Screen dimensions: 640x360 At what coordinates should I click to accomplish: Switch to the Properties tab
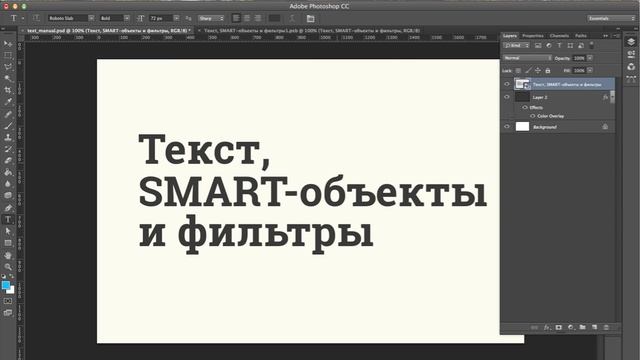pyautogui.click(x=533, y=36)
